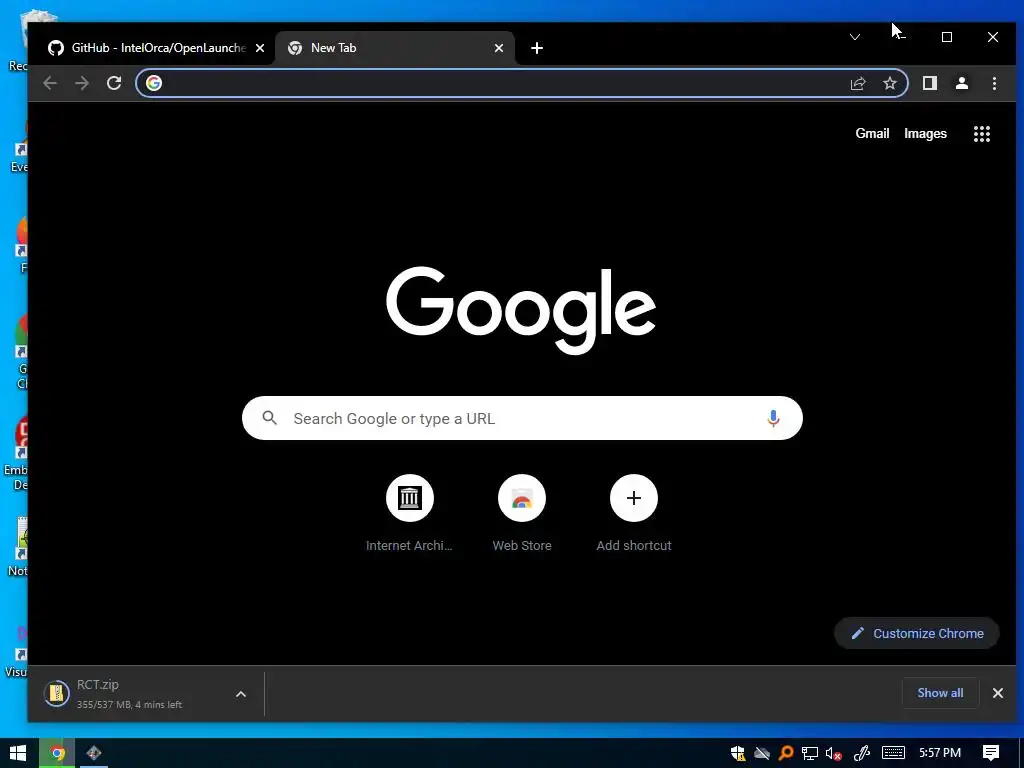Open a new tab with plus button
Screen dimensions: 1024x768
point(537,48)
